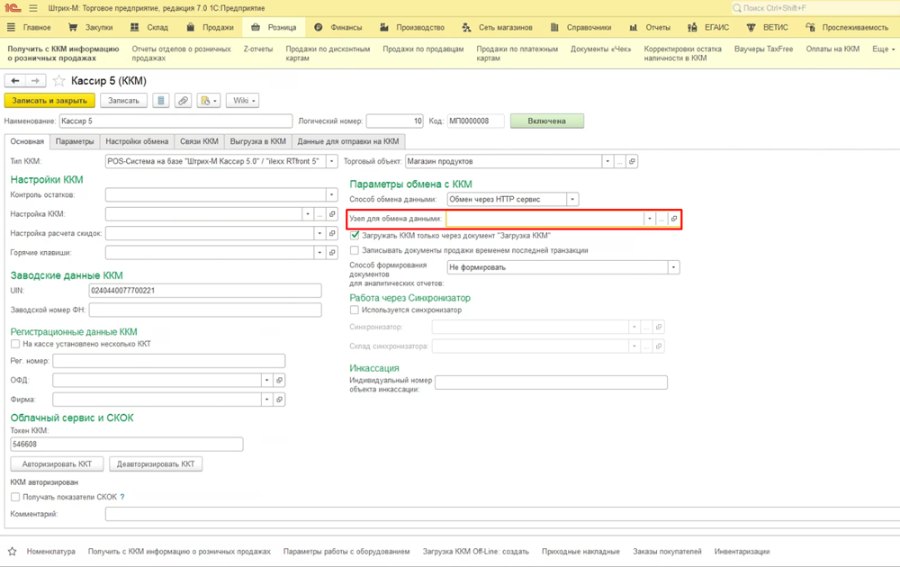
Task: Add Кассир 5 to favorites star
Action: point(59,81)
